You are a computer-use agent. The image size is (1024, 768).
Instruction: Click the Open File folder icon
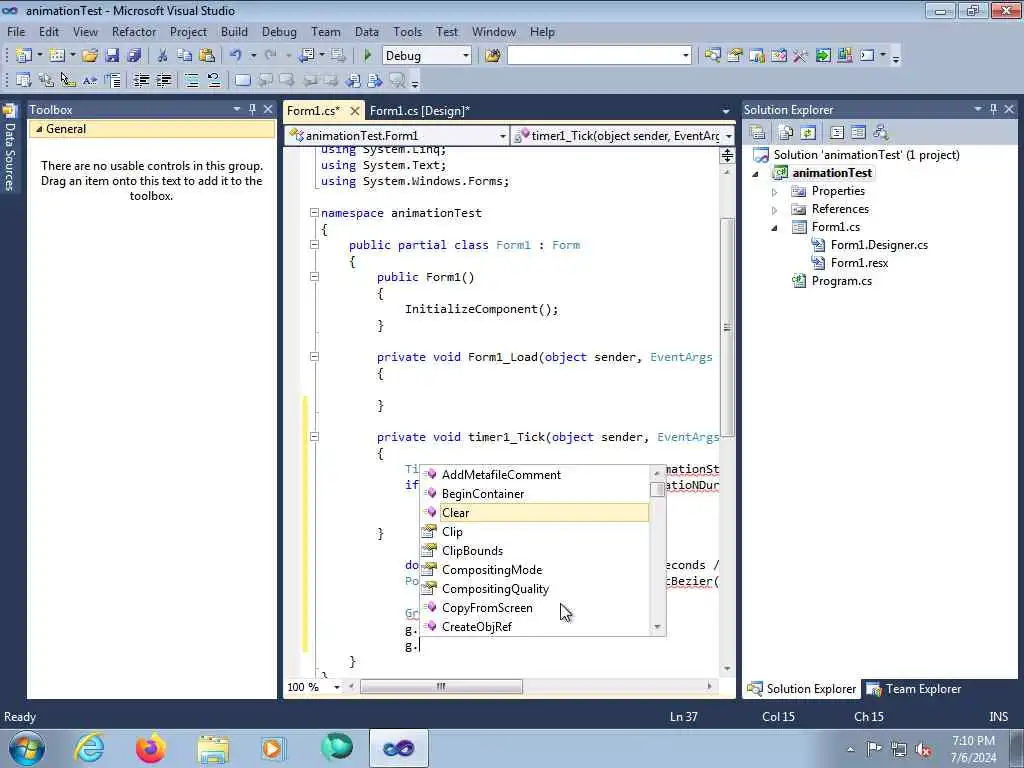click(x=90, y=56)
